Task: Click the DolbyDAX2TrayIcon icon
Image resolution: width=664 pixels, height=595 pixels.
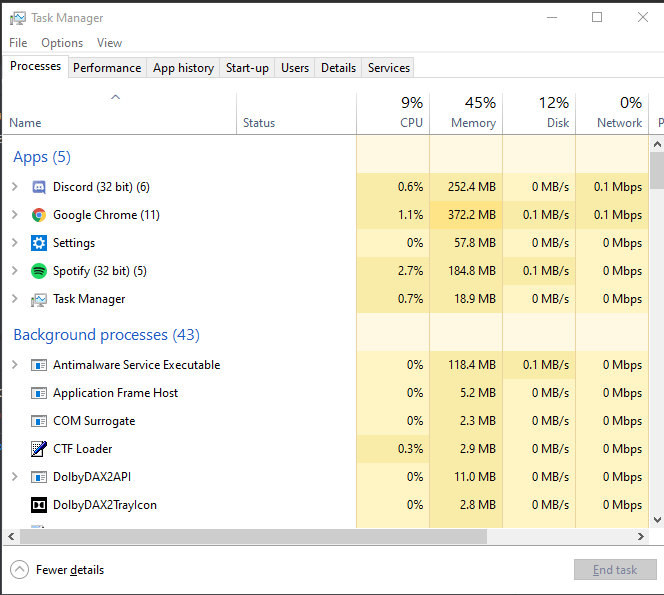Action: coord(39,505)
